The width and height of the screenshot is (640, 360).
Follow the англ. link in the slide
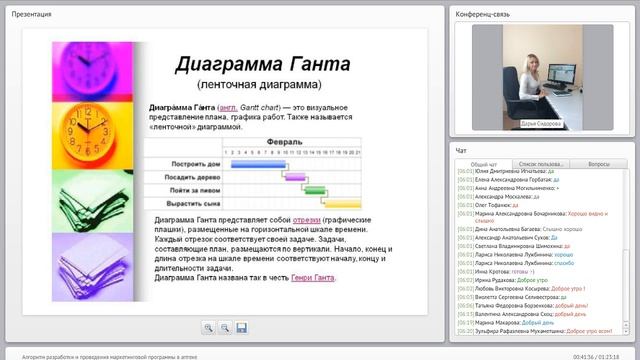click(228, 108)
